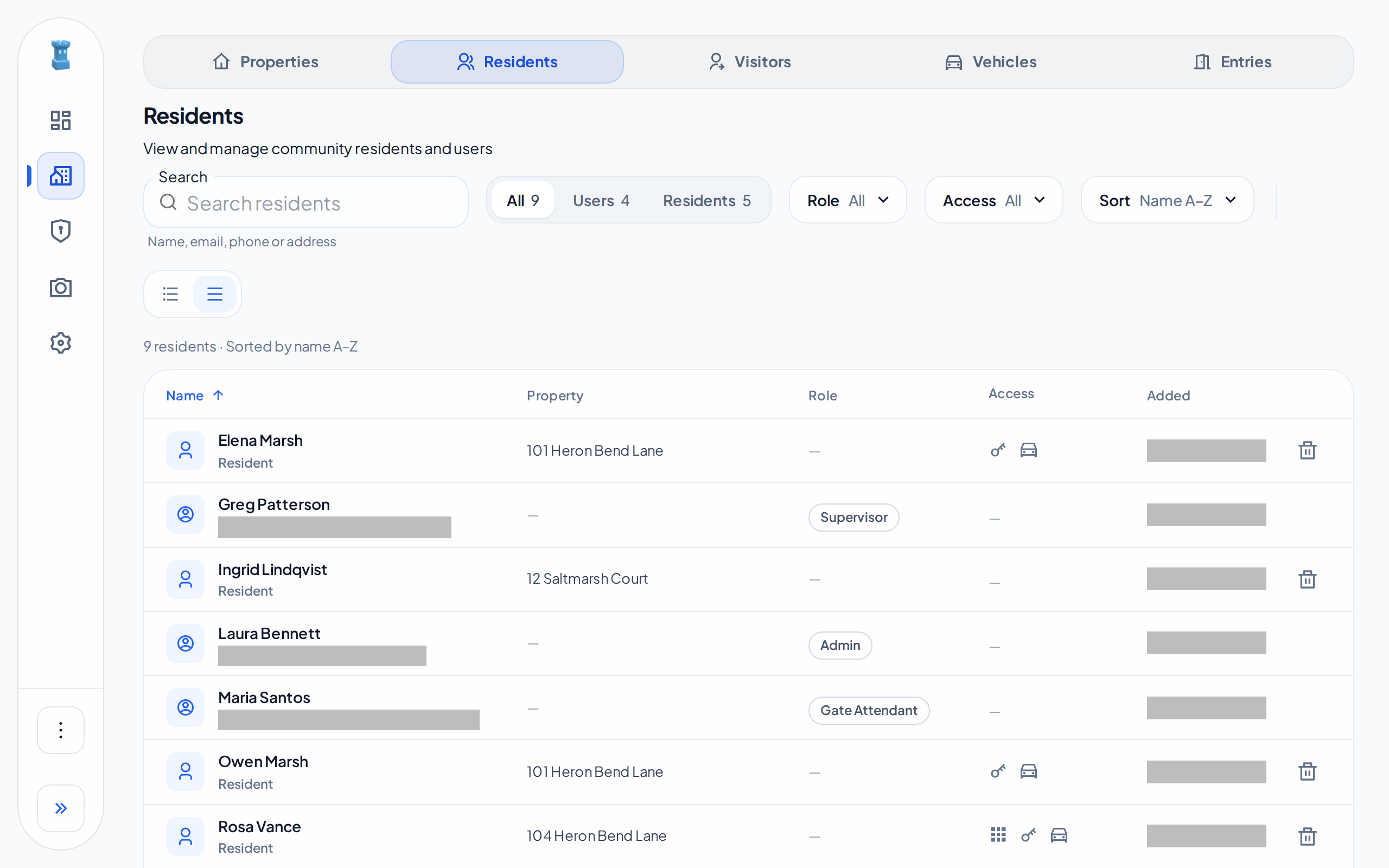The image size is (1389, 868).
Task: Open Laura Bennett's resident row
Action: click(748, 643)
